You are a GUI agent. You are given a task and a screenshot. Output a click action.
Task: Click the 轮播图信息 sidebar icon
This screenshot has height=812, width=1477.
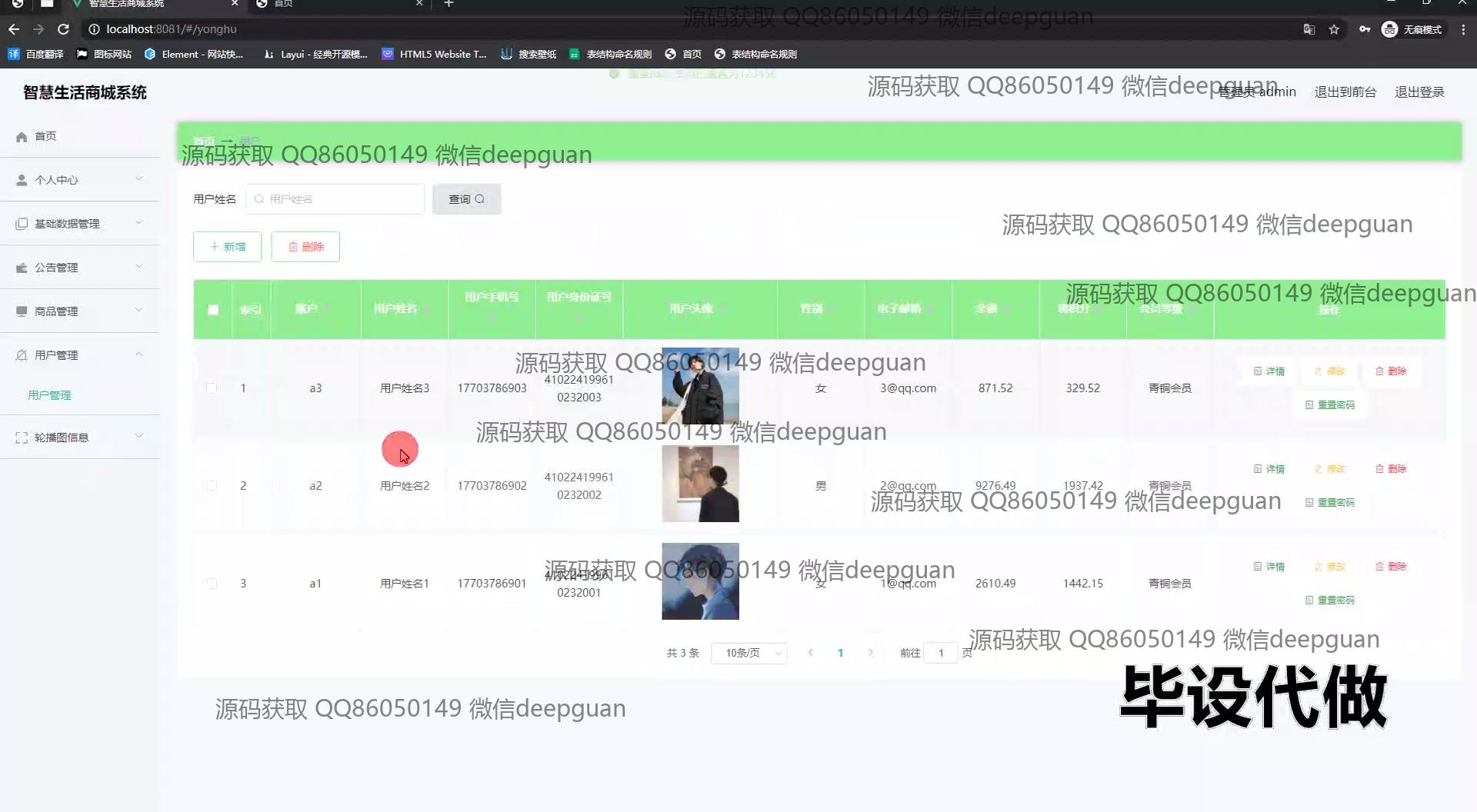pyautogui.click(x=22, y=438)
